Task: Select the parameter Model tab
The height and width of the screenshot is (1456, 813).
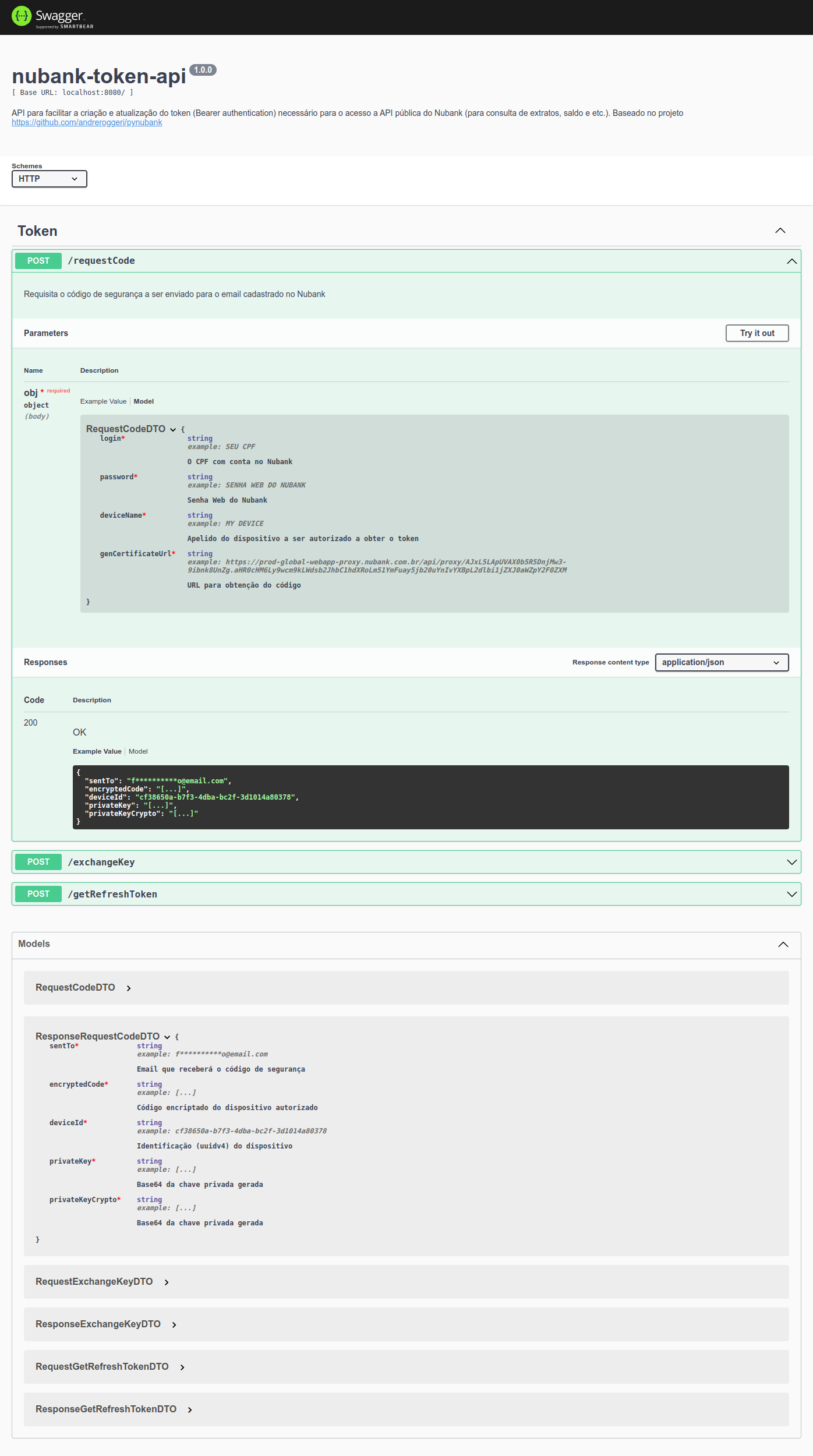Action: [144, 401]
